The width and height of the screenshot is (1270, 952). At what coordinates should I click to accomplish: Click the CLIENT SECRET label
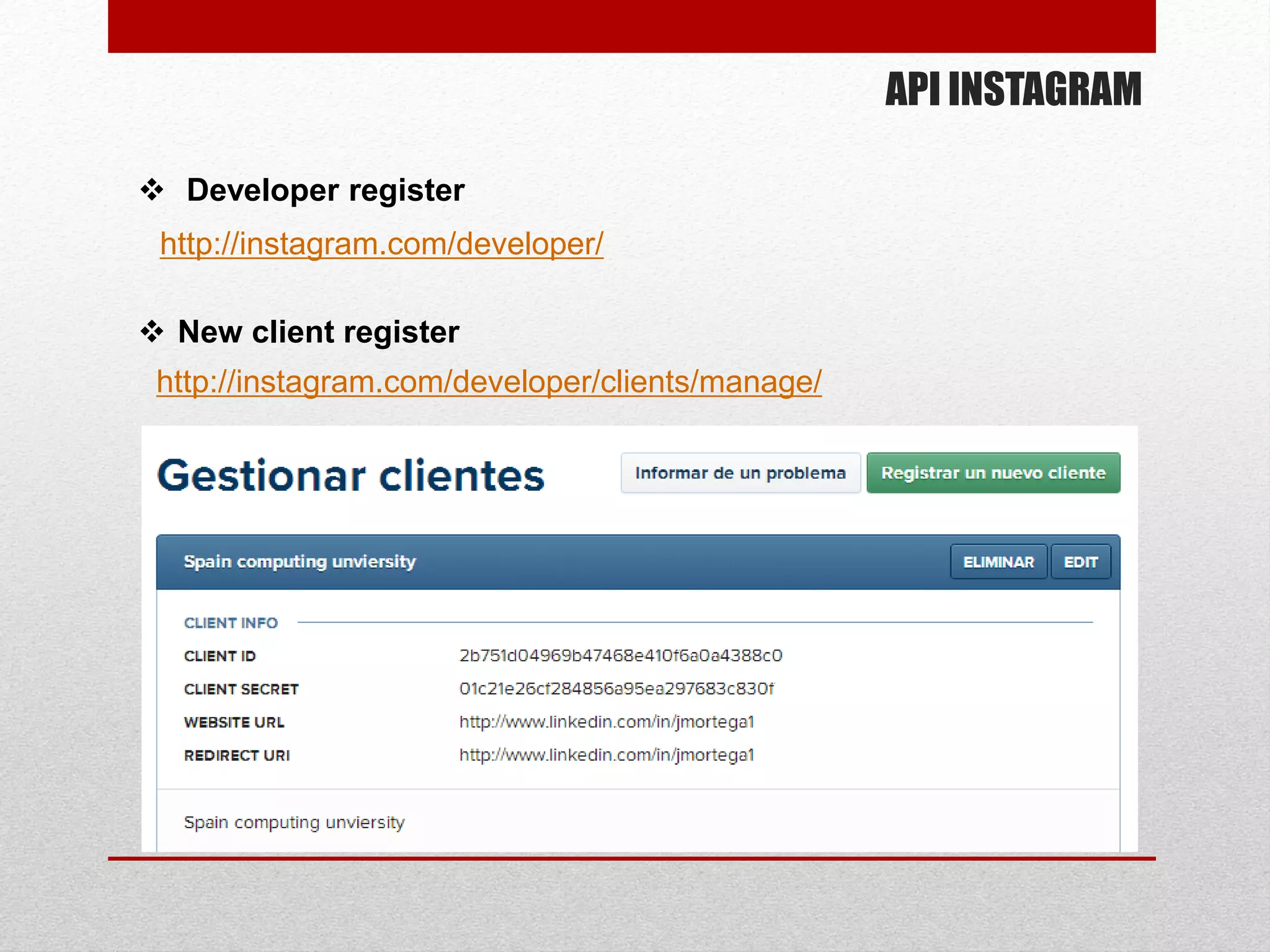point(241,689)
